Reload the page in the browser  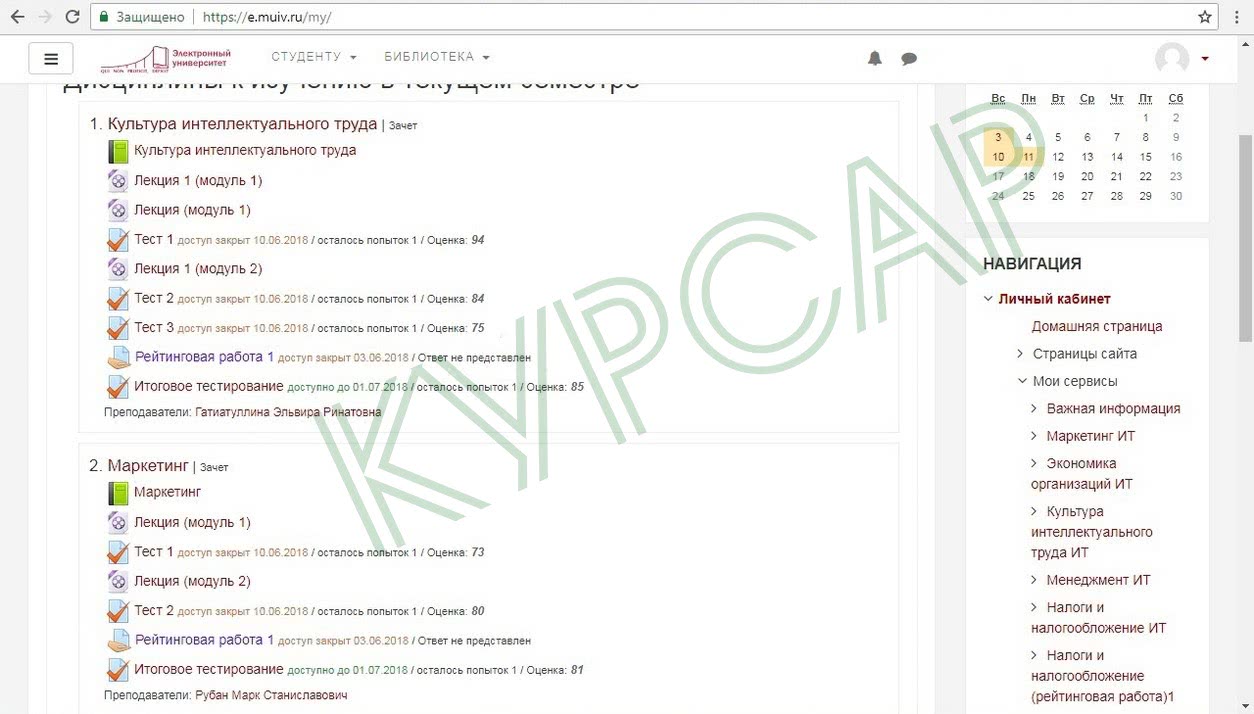(x=72, y=17)
